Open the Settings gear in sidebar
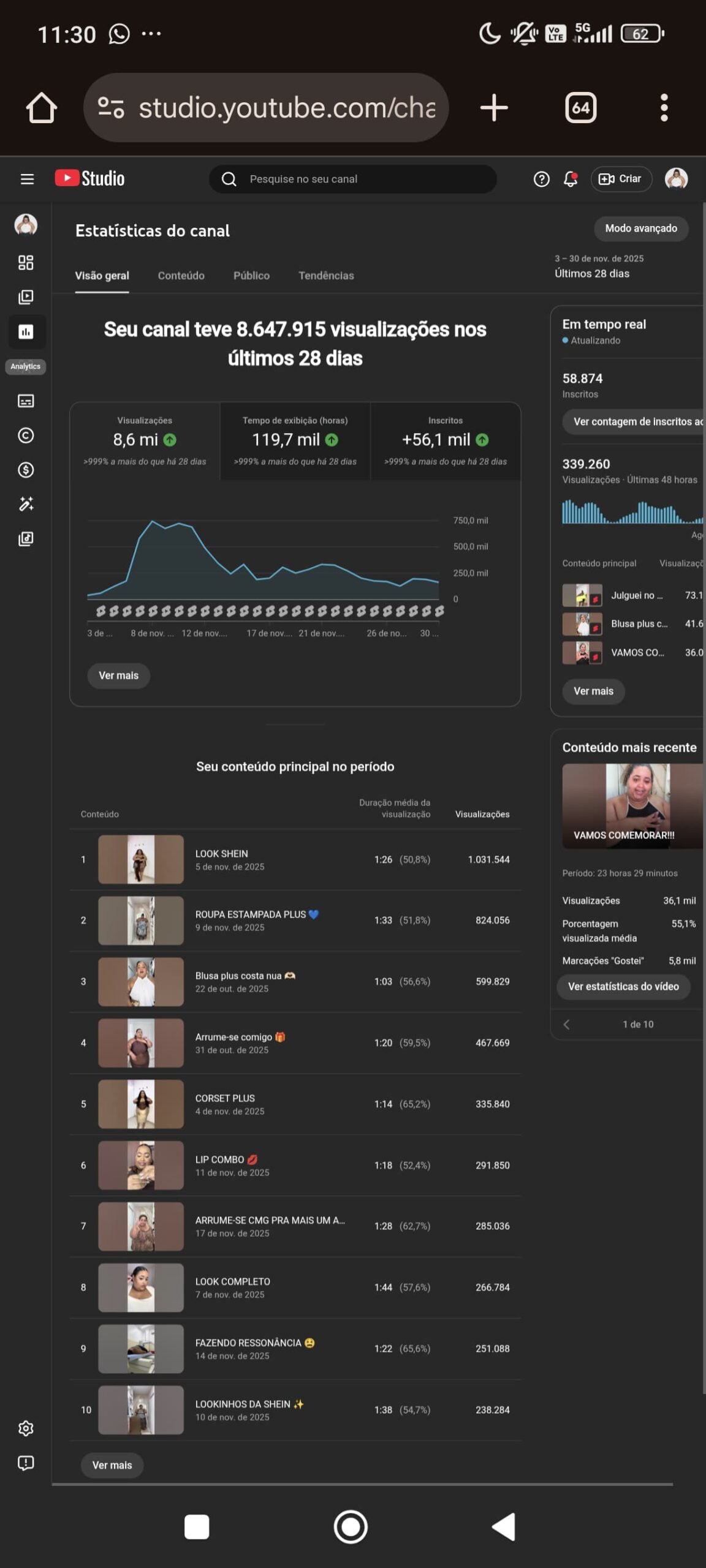 tap(26, 1428)
